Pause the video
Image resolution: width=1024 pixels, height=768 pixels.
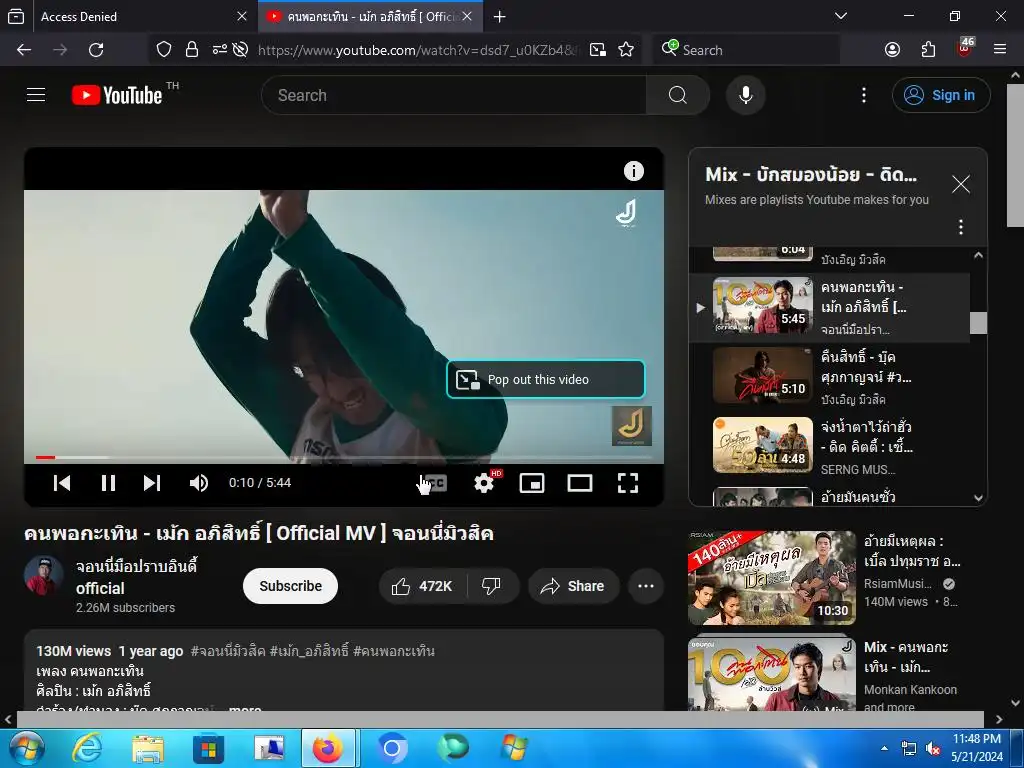click(108, 483)
